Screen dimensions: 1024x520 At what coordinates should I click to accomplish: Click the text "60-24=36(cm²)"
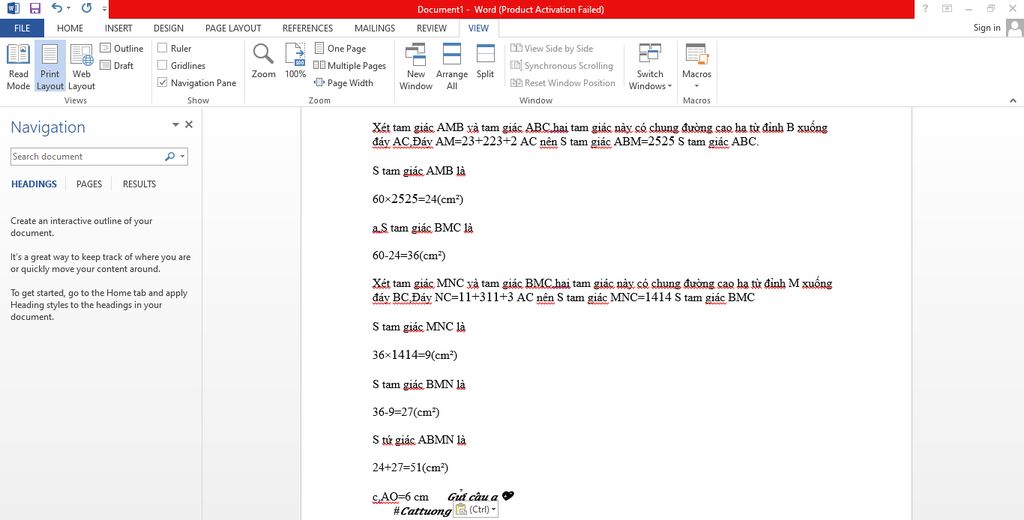409,255
